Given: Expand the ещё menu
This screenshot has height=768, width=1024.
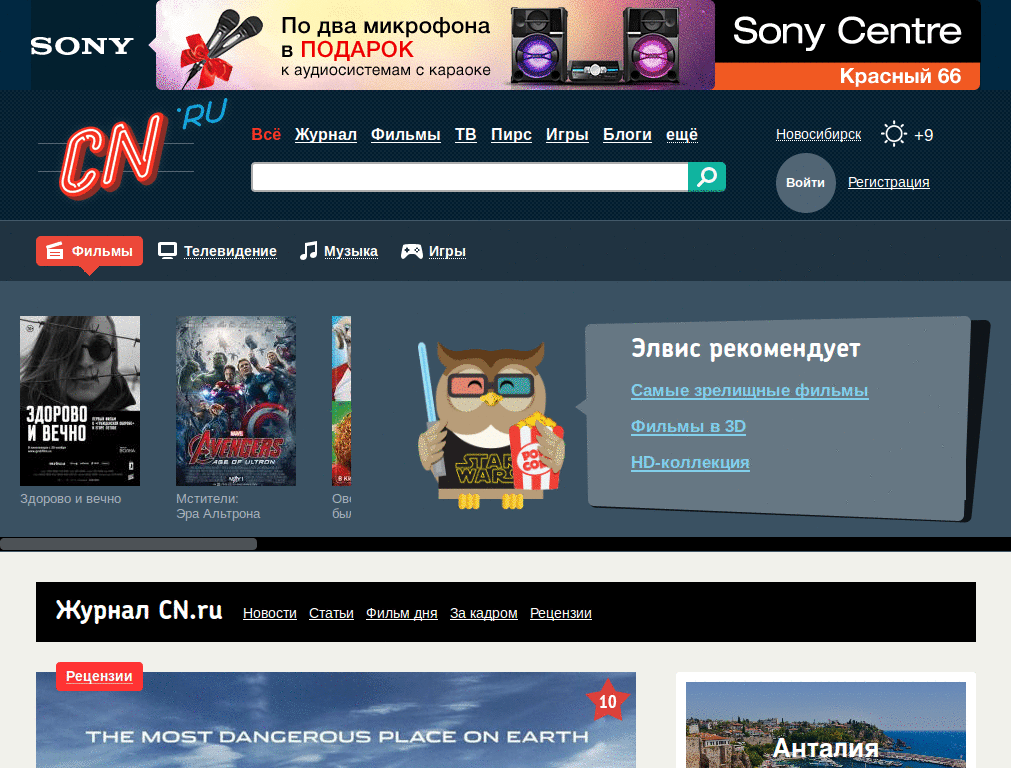Looking at the screenshot, I should (682, 135).
